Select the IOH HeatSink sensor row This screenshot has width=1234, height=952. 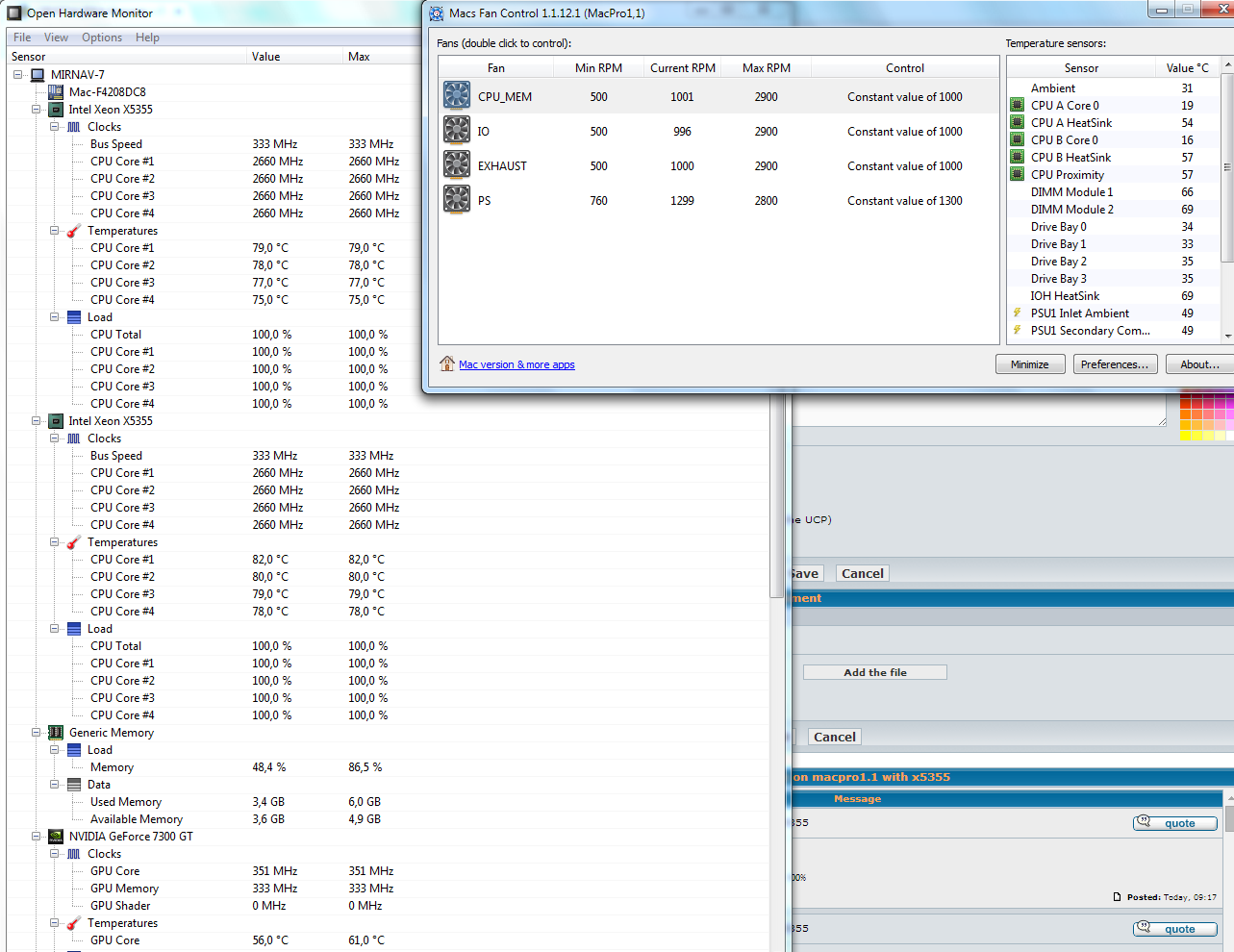pos(1114,296)
